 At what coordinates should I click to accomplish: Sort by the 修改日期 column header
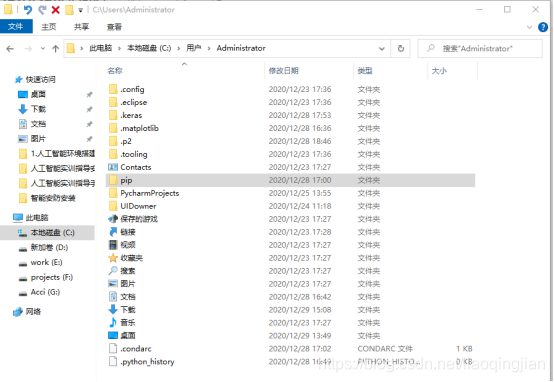pyautogui.click(x=283, y=71)
